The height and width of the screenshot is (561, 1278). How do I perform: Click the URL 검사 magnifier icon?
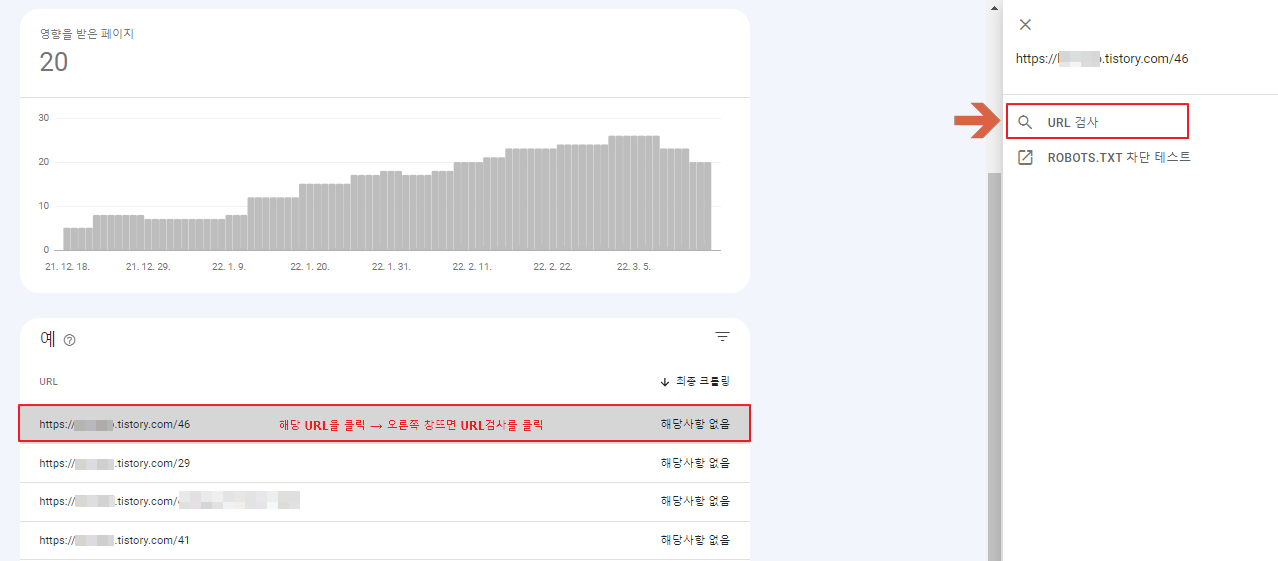[1025, 123]
